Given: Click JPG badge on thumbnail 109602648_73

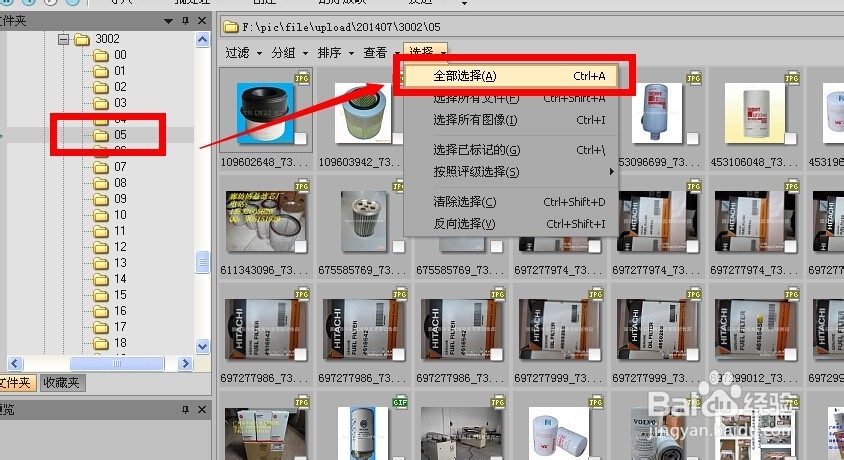Looking at the screenshot, I should 302,79.
